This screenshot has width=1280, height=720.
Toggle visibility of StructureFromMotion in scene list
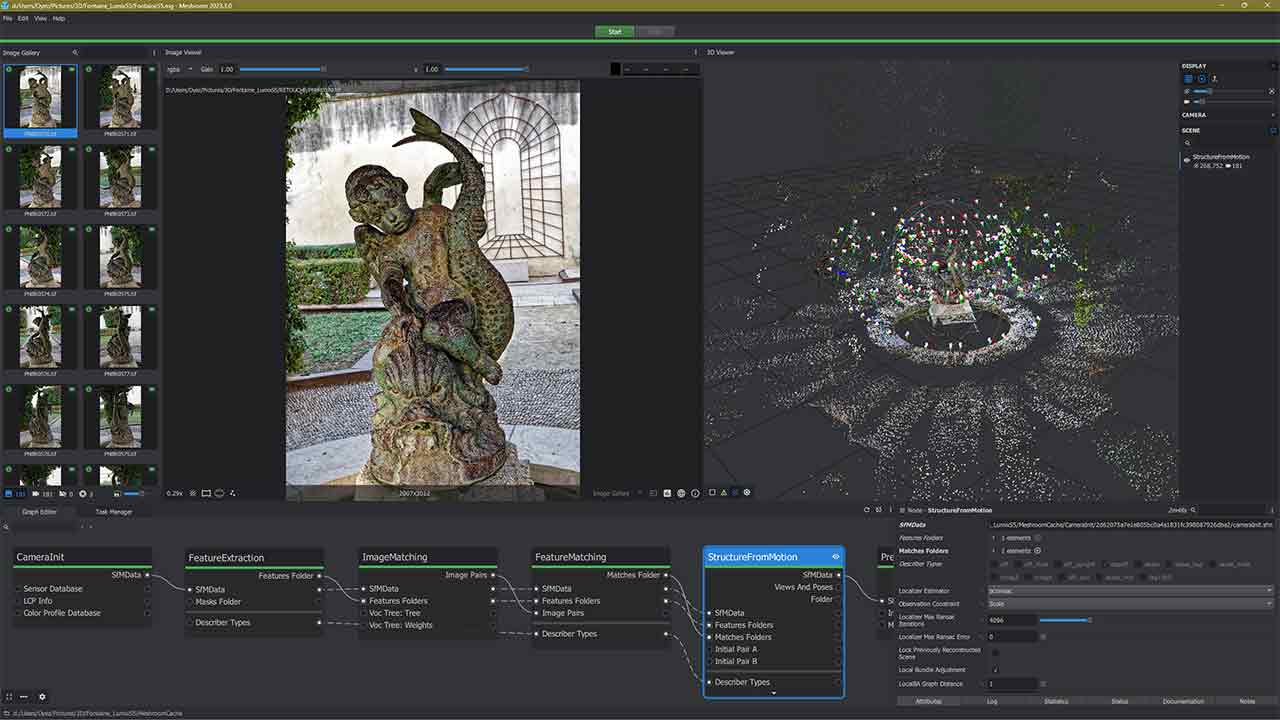[x=1187, y=160]
